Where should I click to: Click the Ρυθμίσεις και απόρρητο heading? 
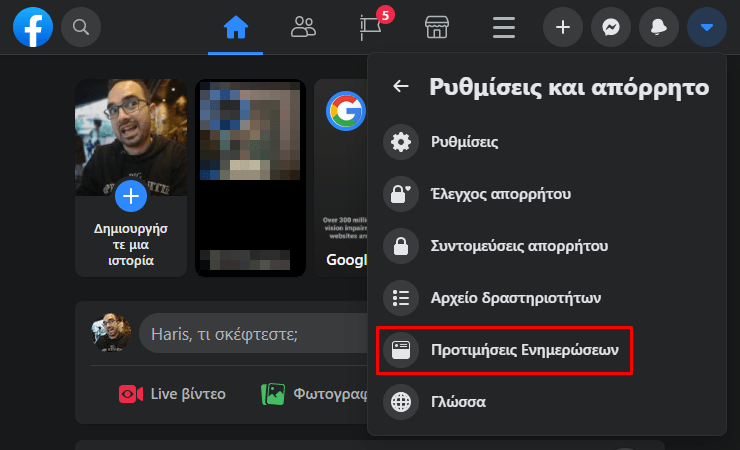(x=569, y=87)
